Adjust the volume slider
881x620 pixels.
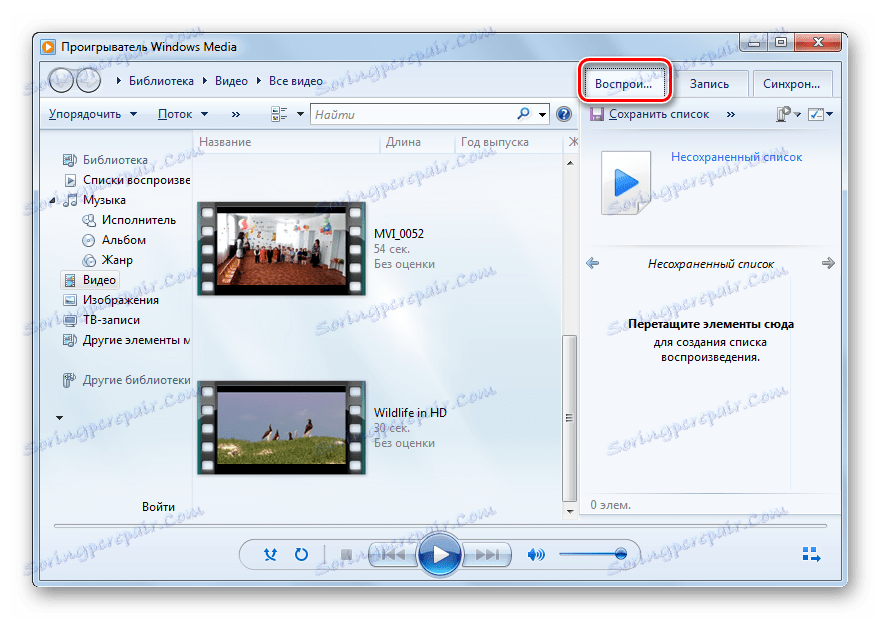tap(593, 554)
